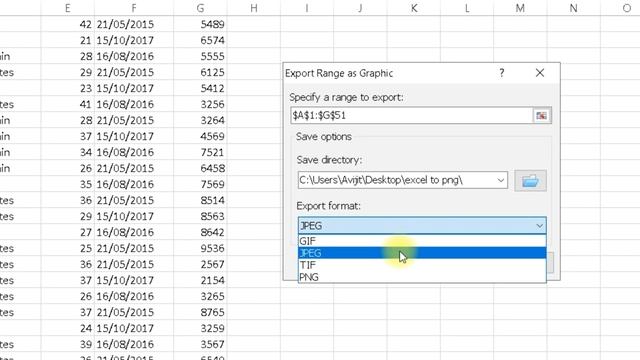Select cell 42 in column E
640x360 pixels.
coord(67,24)
